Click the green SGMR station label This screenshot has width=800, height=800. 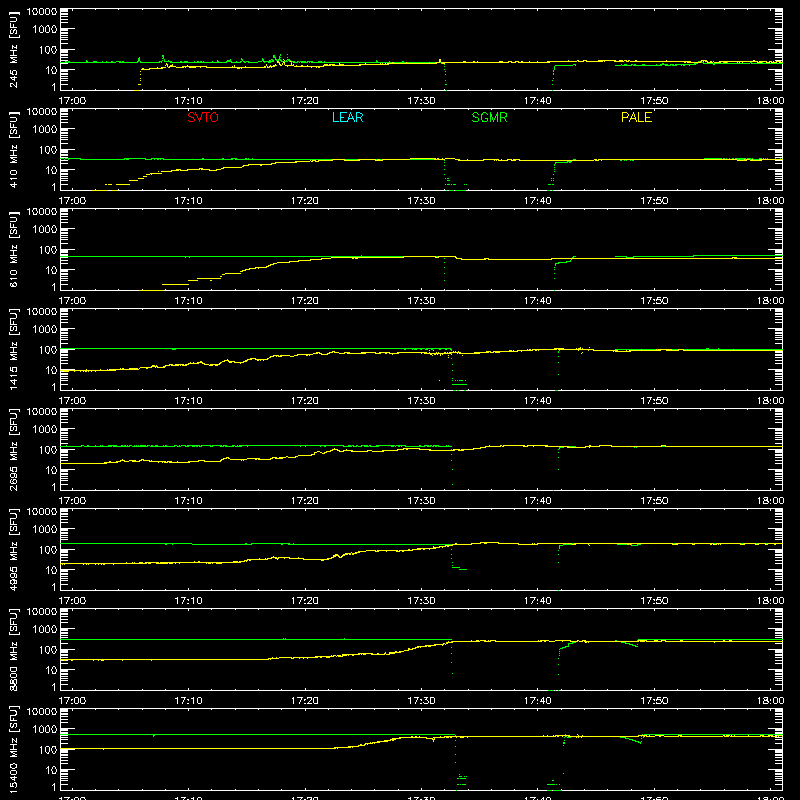pyautogui.click(x=489, y=117)
